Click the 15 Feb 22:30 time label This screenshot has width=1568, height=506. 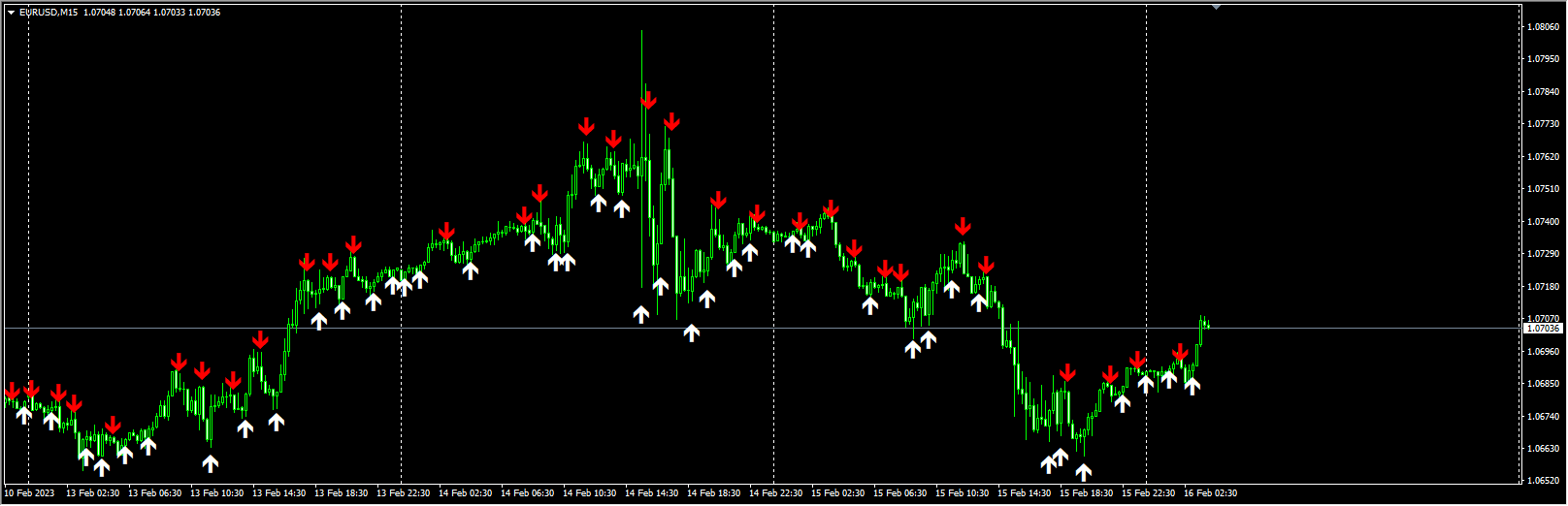[1149, 493]
